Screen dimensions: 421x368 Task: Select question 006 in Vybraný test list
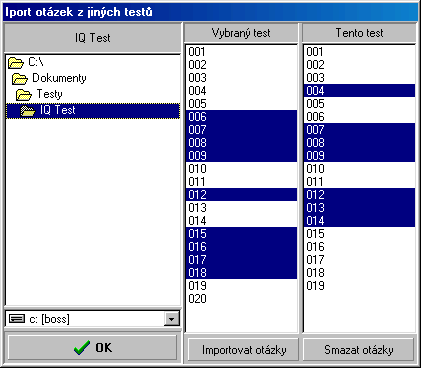click(x=241, y=117)
